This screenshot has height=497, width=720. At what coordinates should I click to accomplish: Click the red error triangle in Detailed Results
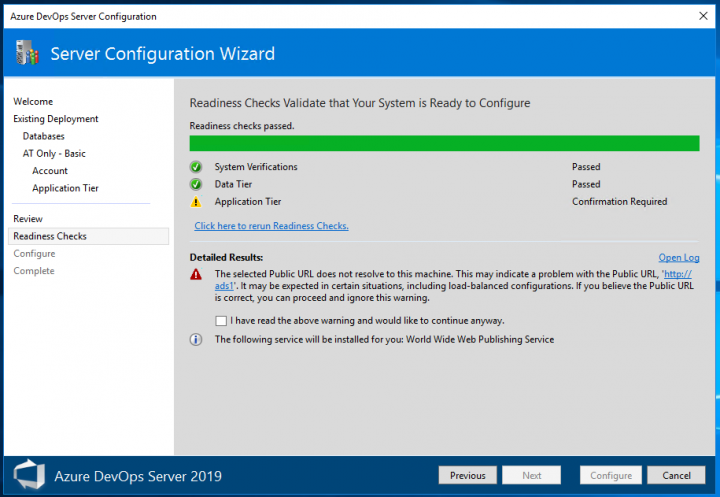coord(196,274)
